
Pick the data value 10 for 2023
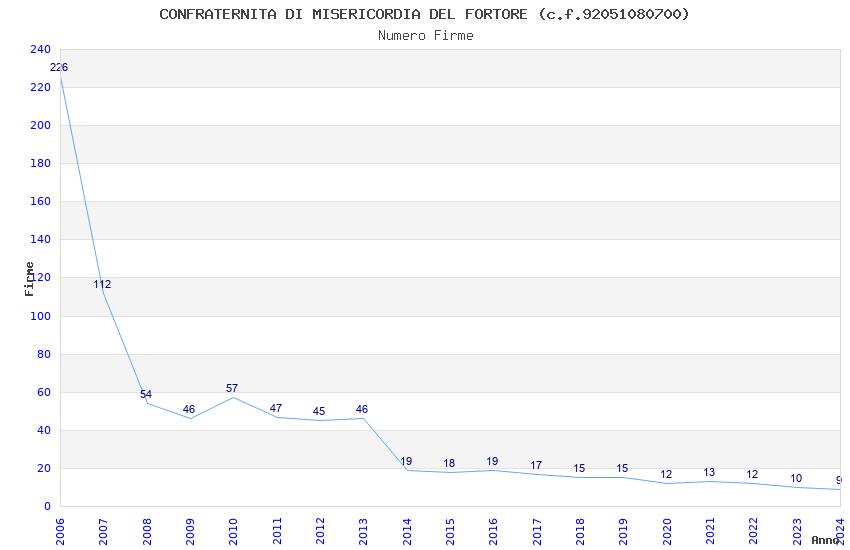pos(796,478)
